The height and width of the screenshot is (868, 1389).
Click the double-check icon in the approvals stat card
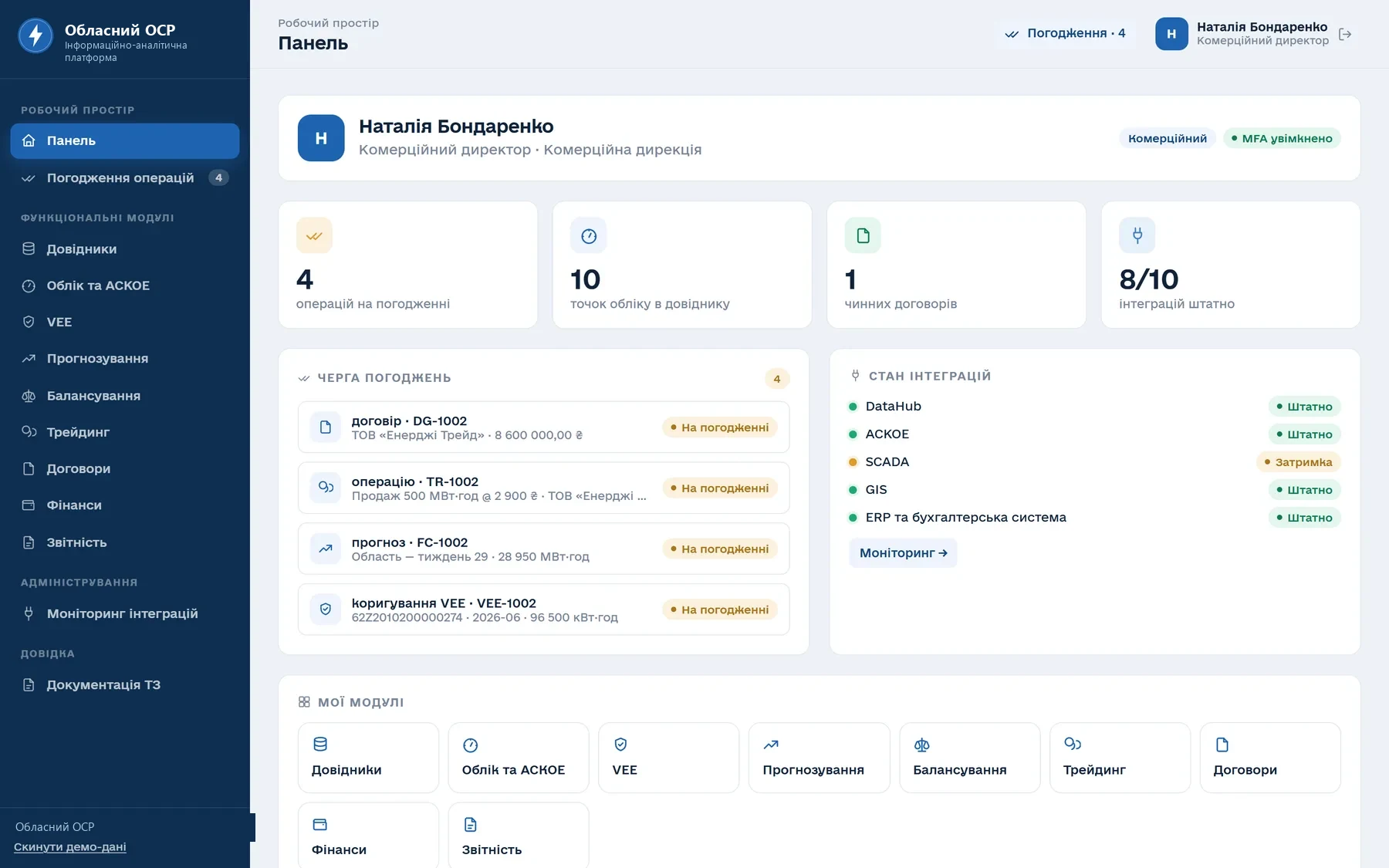pyautogui.click(x=314, y=235)
